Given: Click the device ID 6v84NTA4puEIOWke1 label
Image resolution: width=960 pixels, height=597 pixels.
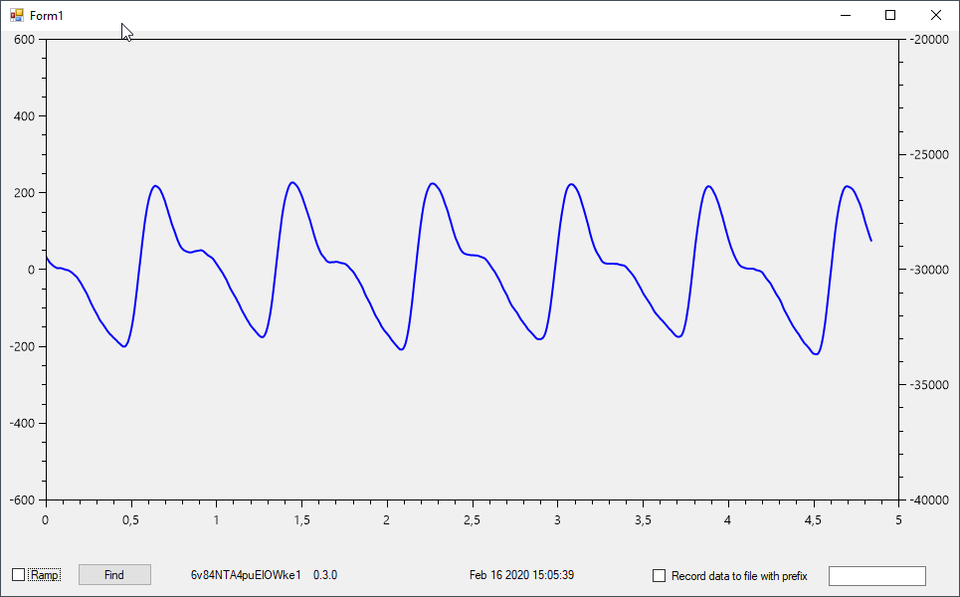Looking at the screenshot, I should click(x=246, y=575).
